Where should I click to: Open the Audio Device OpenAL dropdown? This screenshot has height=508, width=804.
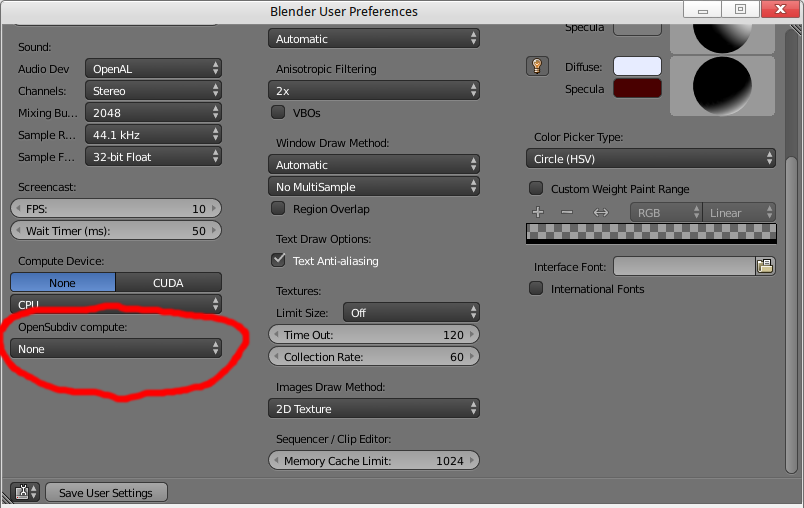tap(153, 69)
